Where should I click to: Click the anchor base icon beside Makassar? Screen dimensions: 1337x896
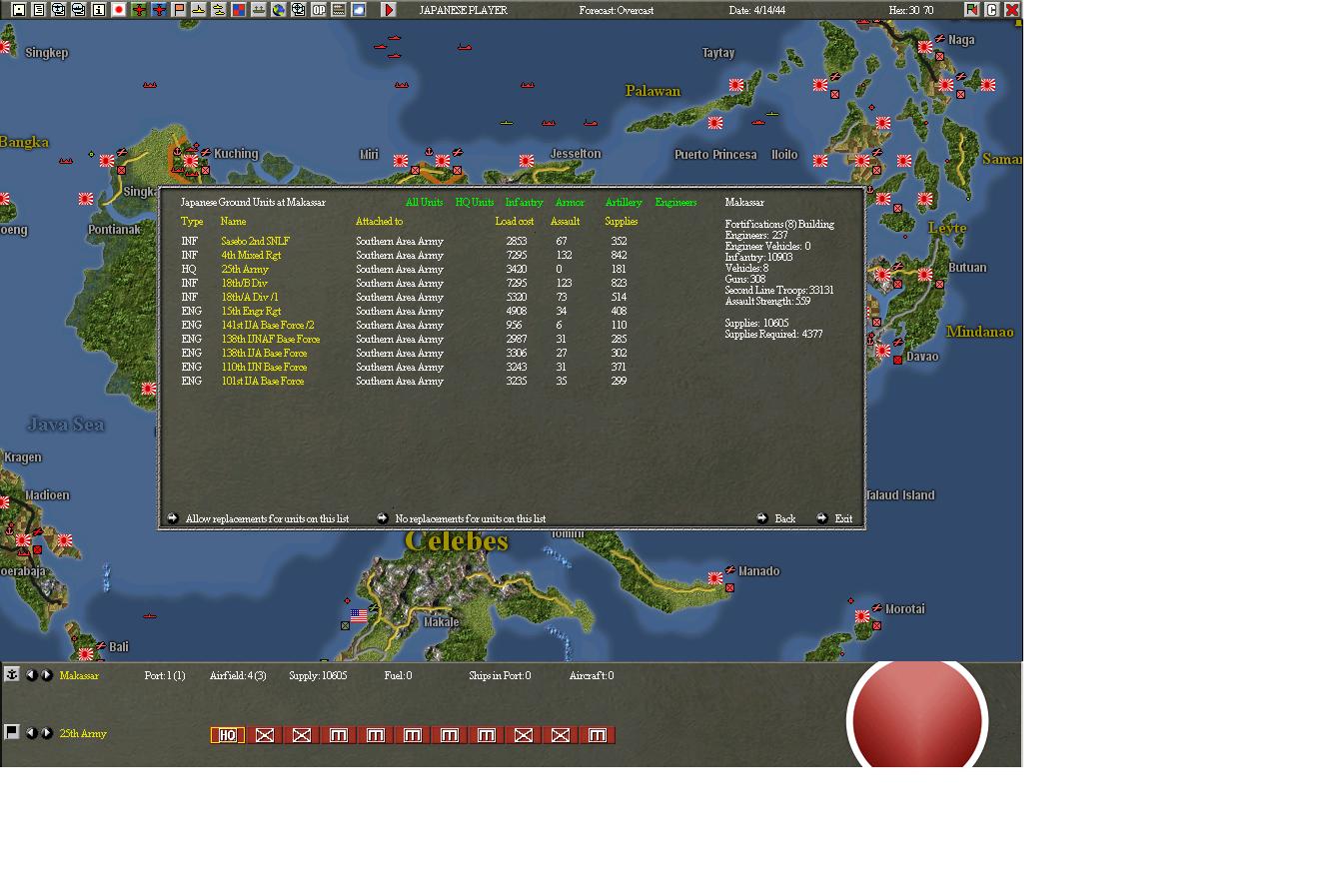click(12, 675)
